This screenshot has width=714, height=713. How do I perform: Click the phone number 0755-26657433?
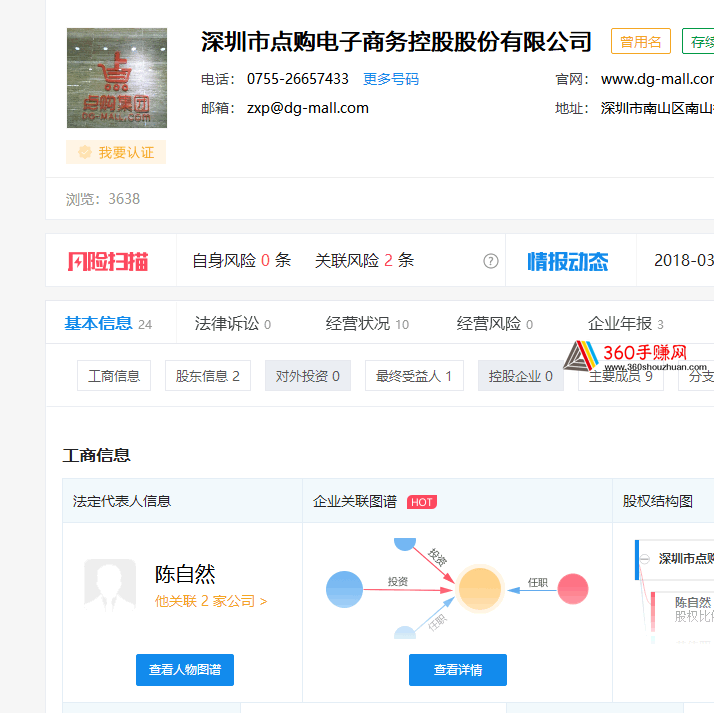(x=298, y=79)
